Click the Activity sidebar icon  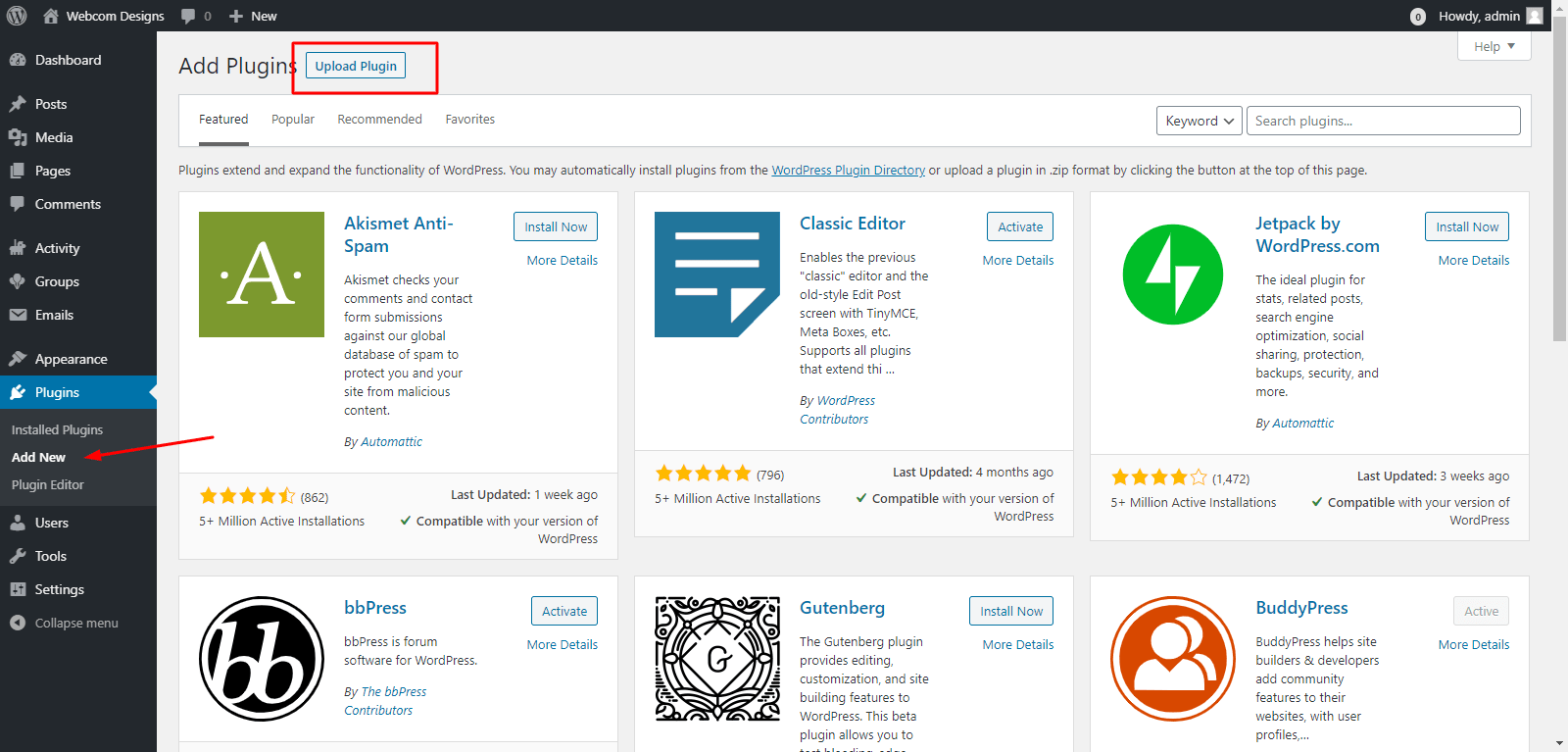click(x=18, y=248)
